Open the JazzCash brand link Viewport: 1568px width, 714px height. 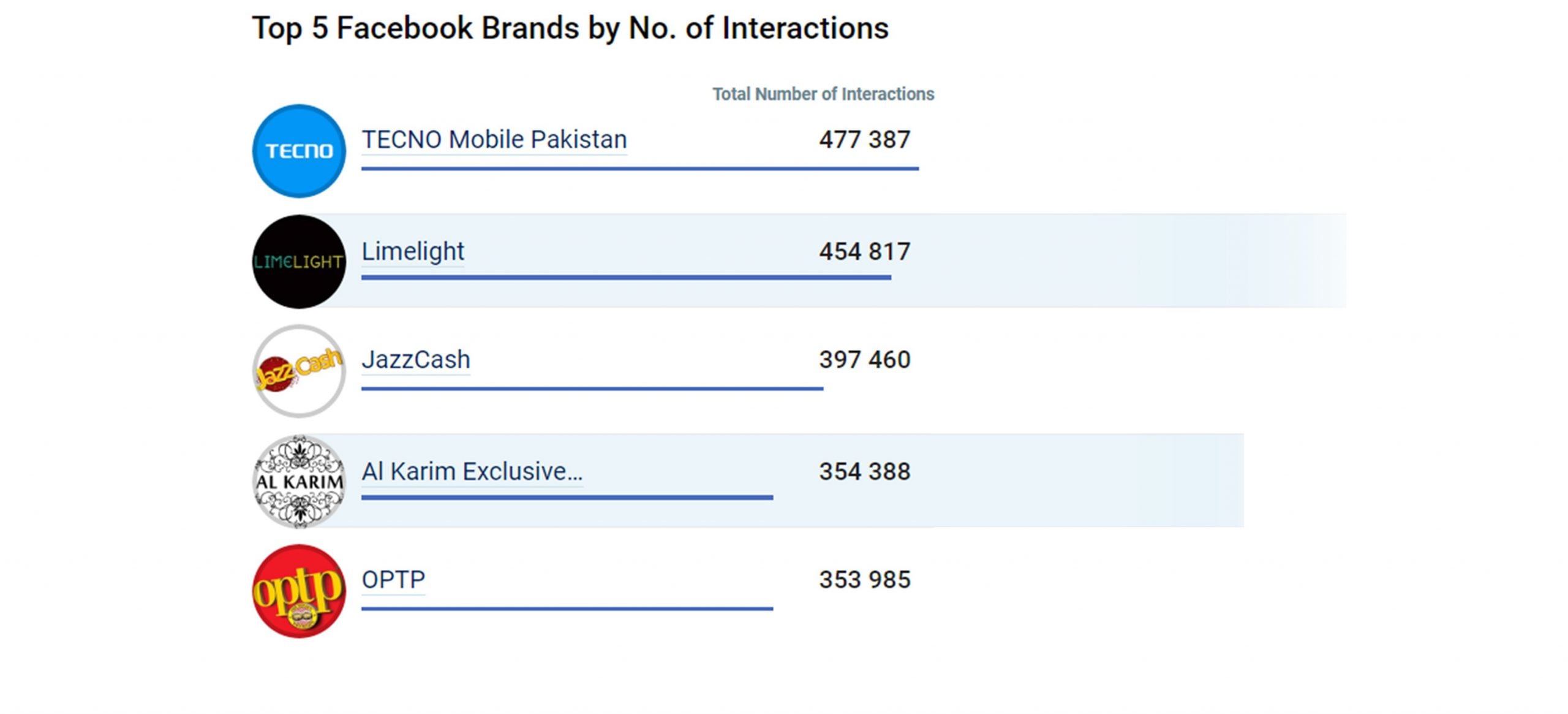415,360
